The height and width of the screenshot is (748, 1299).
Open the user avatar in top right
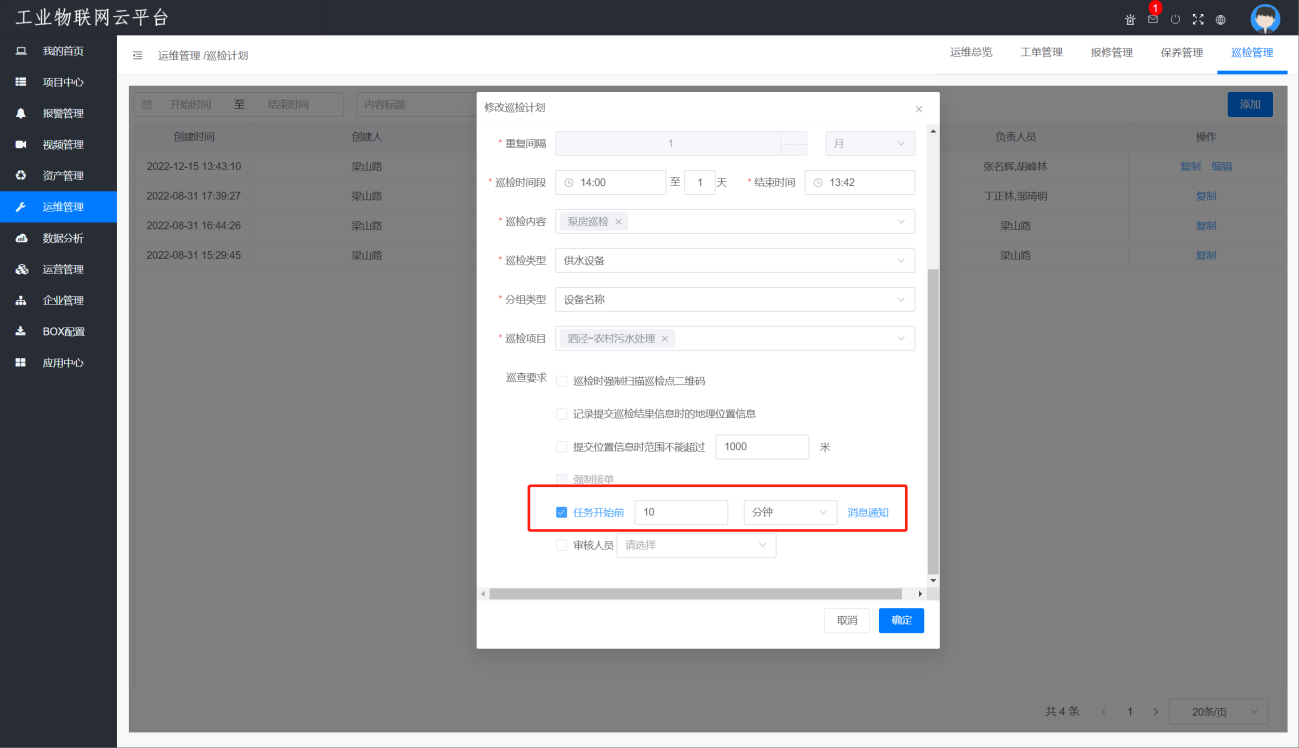(x=1265, y=19)
